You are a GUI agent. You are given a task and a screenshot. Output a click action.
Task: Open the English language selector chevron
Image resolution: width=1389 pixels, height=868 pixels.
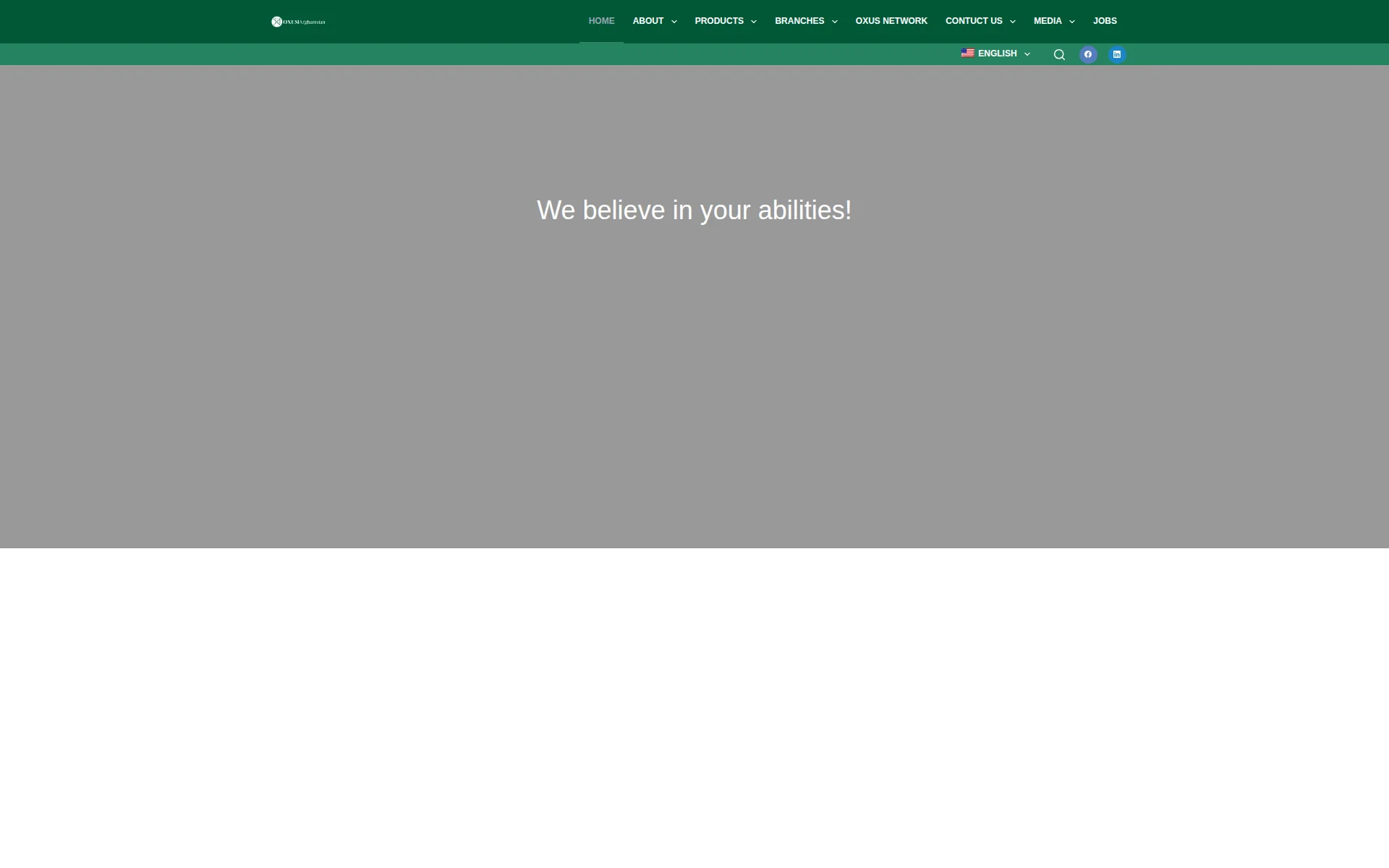coord(1027,54)
